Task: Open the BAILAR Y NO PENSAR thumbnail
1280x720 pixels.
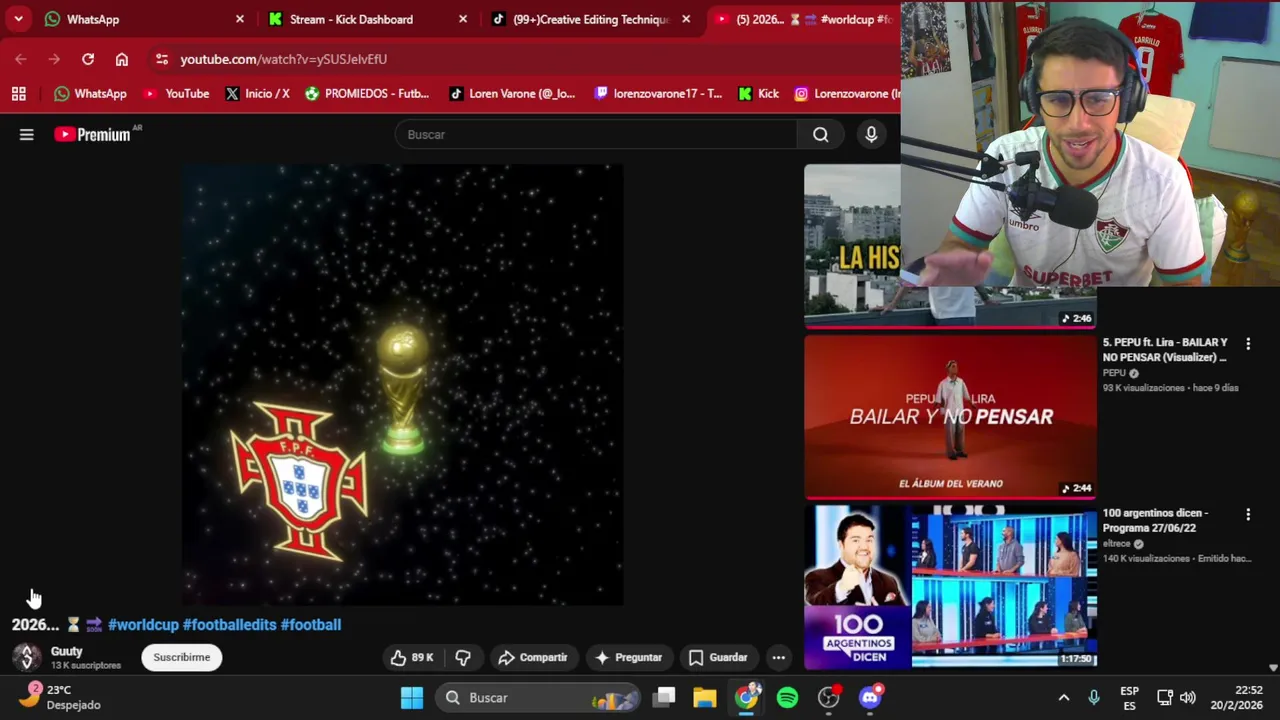Action: pyautogui.click(x=950, y=416)
